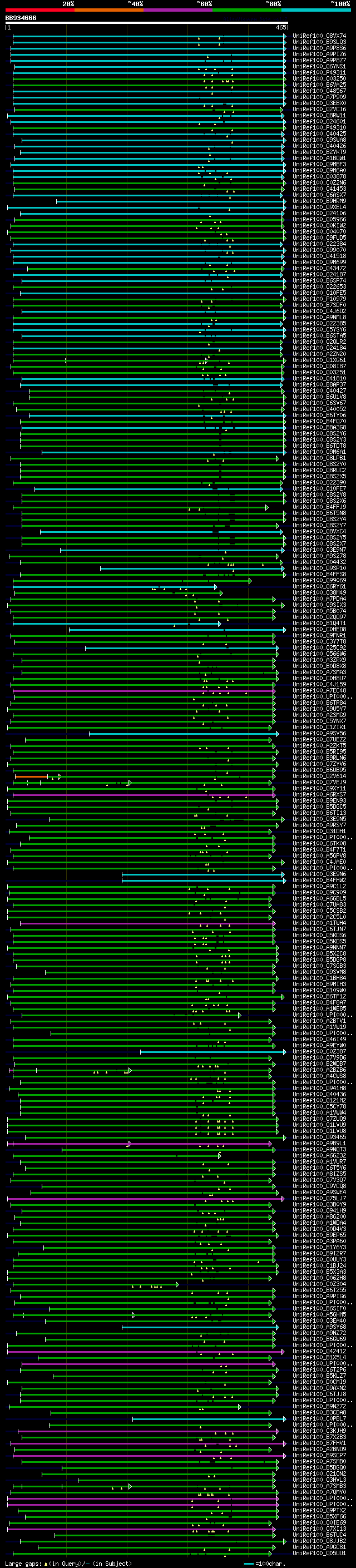
Task: Open hit UniRef100_B9SLQ3
Action: tap(319, 42)
